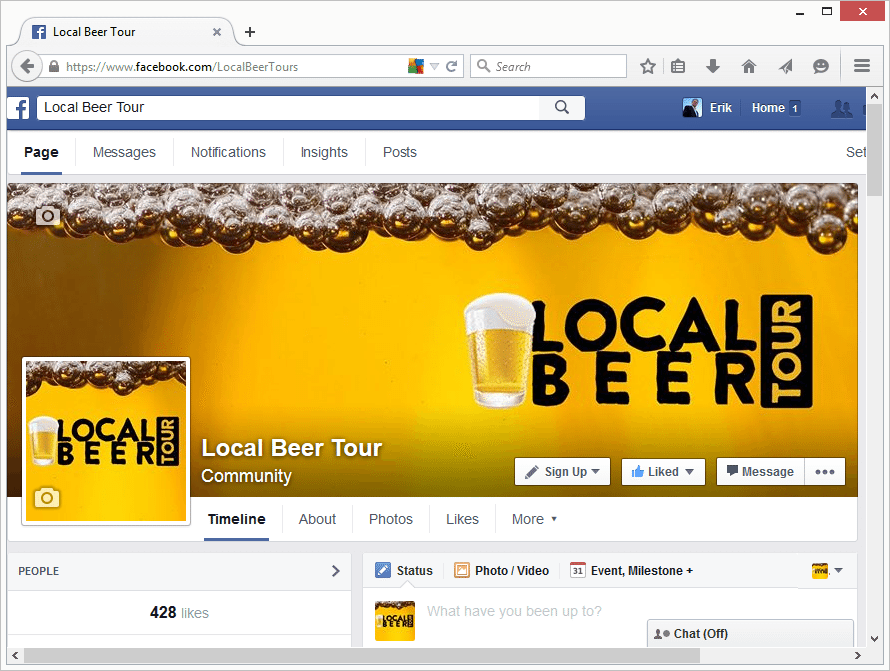Select the Page admin tab

[x=41, y=152]
